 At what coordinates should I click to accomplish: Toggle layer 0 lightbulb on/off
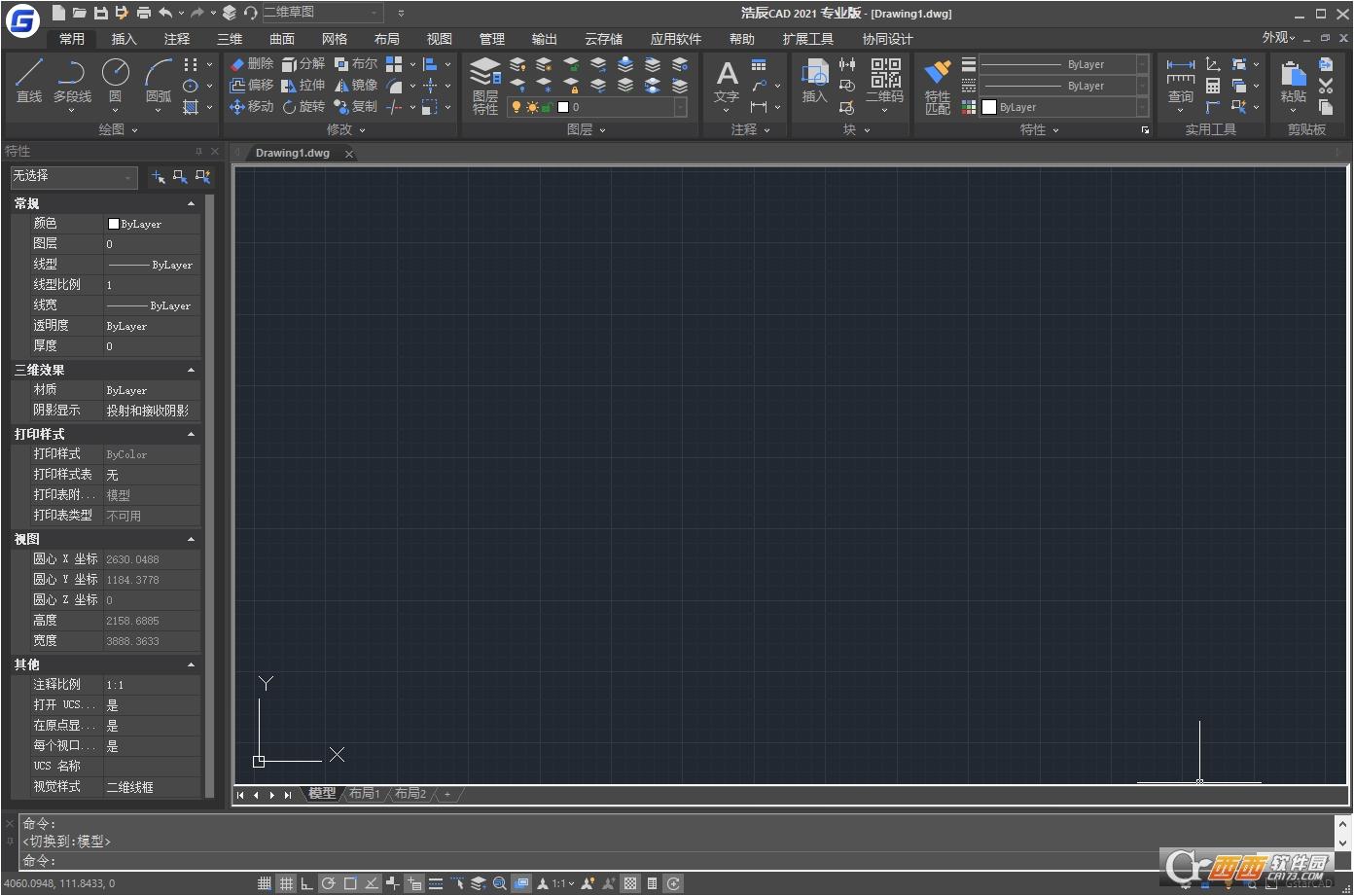[x=517, y=107]
